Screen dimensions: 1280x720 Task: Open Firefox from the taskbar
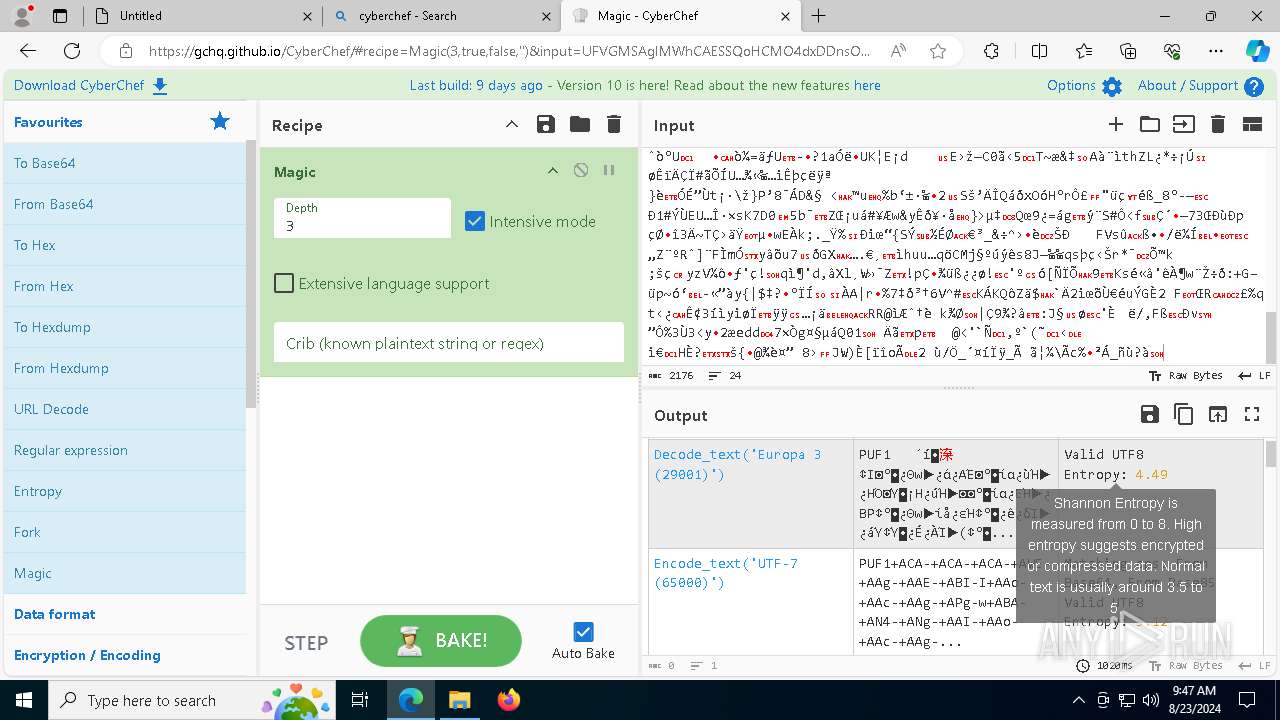pyautogui.click(x=509, y=700)
